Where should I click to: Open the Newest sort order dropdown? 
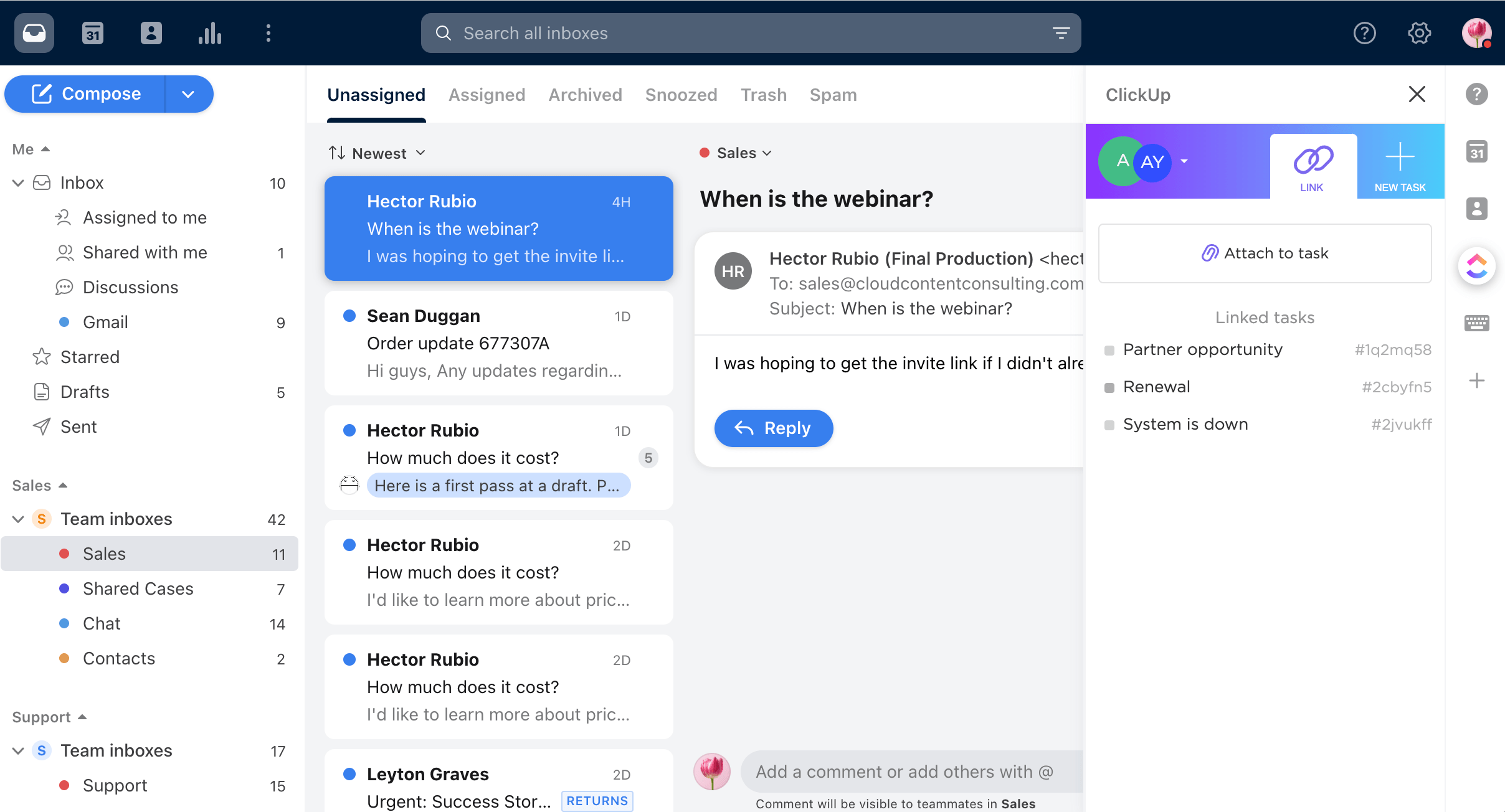click(x=377, y=153)
